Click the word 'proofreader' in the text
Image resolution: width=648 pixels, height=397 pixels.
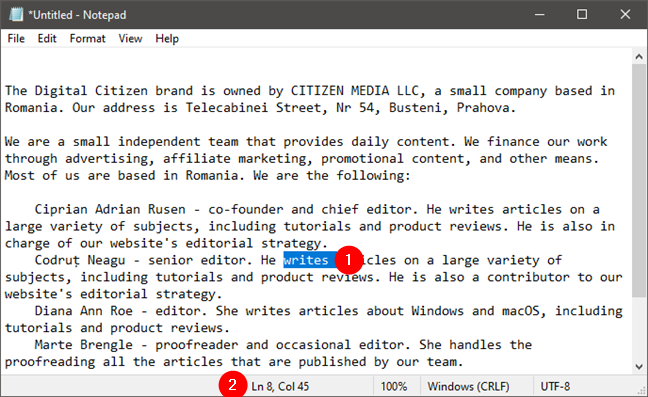[197, 345]
